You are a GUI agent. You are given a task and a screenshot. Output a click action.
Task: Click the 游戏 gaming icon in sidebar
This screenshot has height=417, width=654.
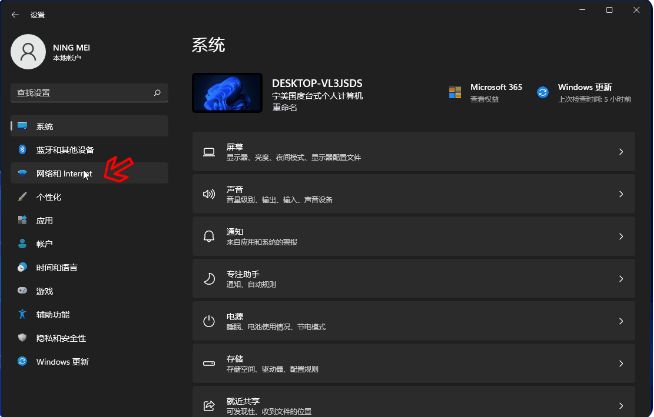click(x=22, y=291)
